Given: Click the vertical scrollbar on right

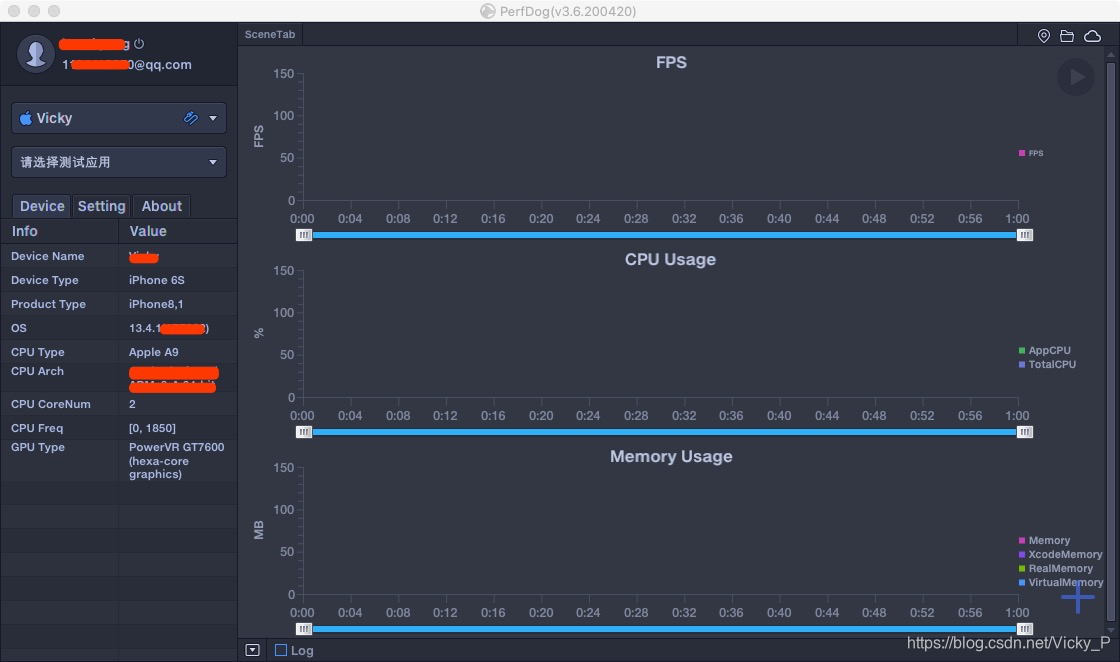Looking at the screenshot, I should tap(1111, 341).
